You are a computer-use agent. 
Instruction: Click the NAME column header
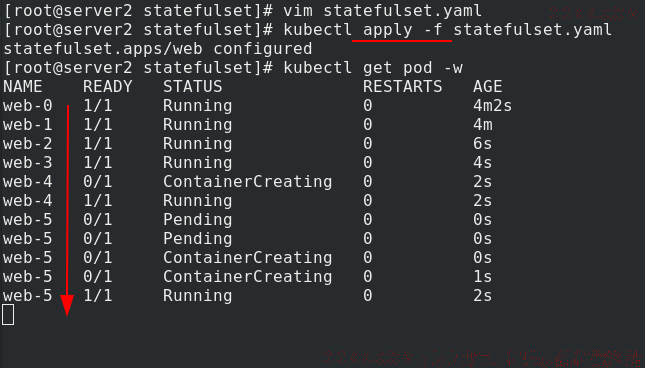pyautogui.click(x=23, y=87)
